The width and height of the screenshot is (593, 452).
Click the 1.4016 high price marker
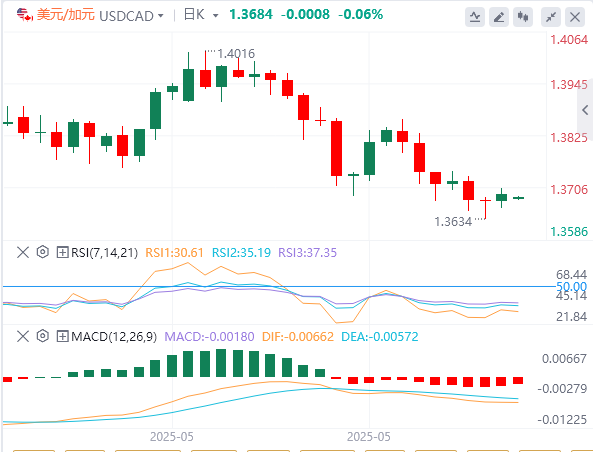click(236, 54)
